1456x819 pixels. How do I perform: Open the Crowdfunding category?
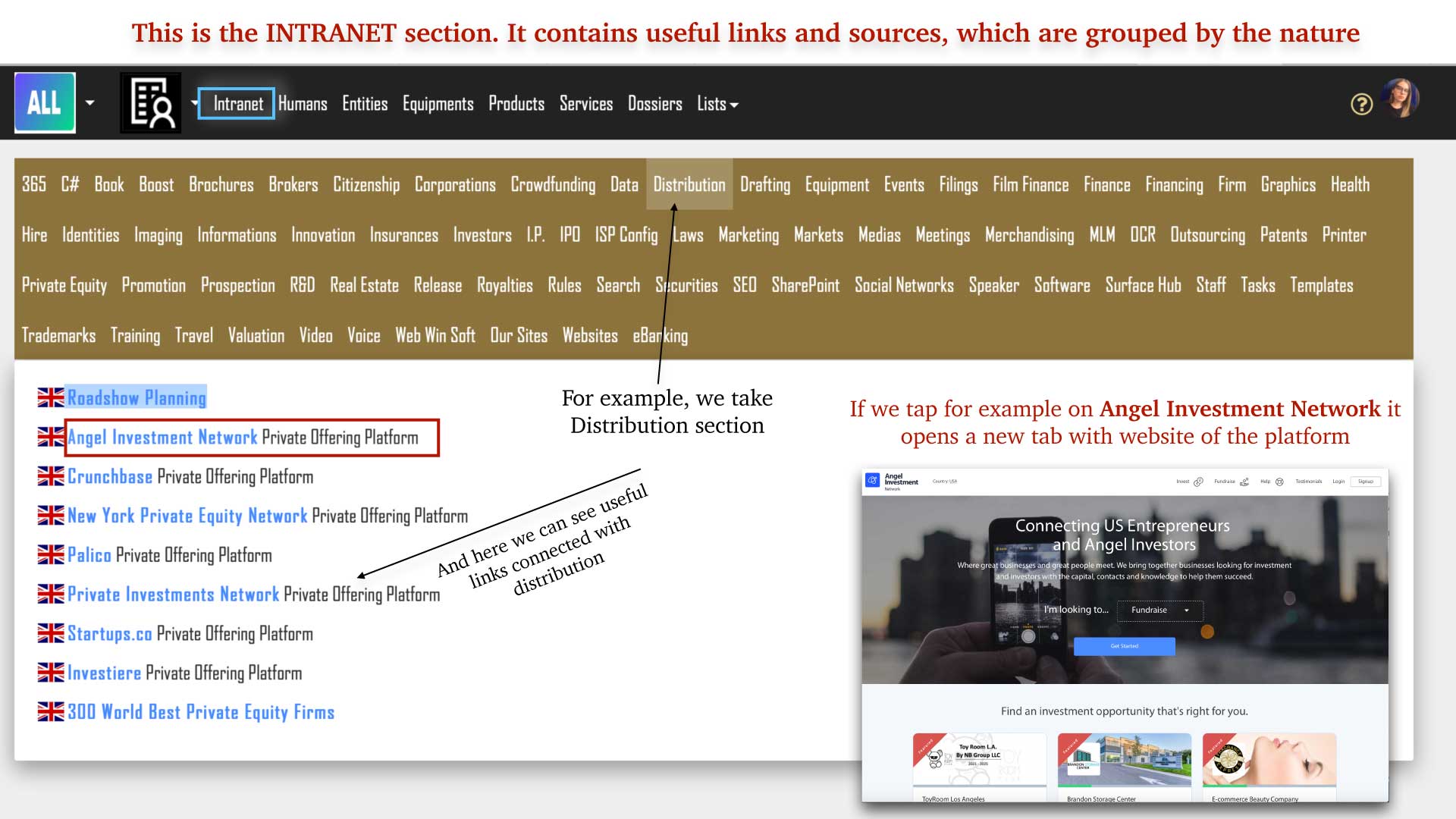tap(553, 184)
